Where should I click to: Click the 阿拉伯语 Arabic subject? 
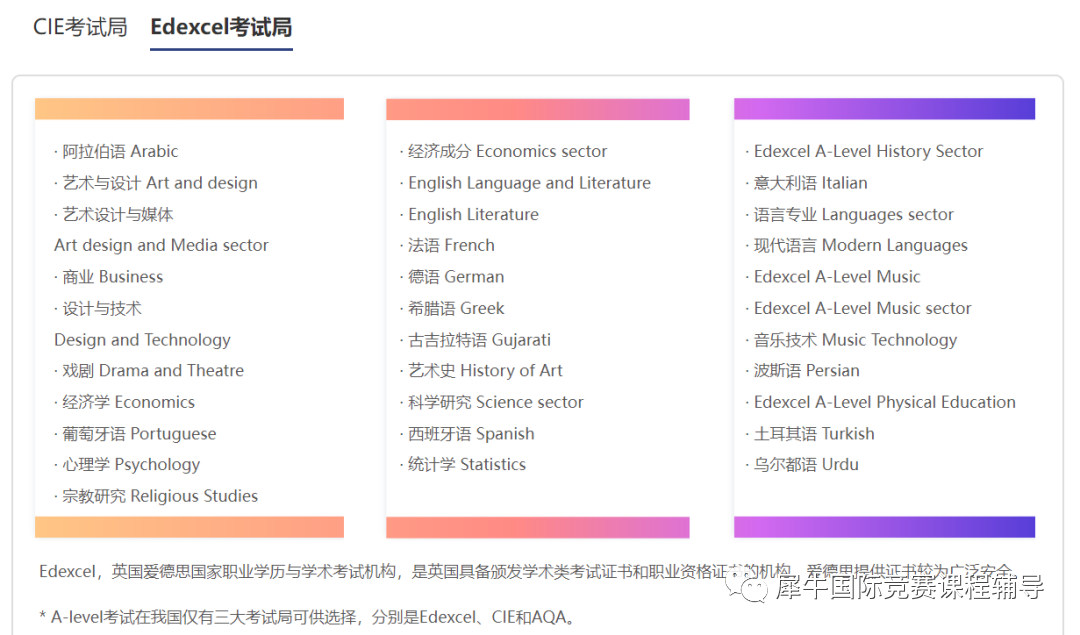tap(120, 152)
